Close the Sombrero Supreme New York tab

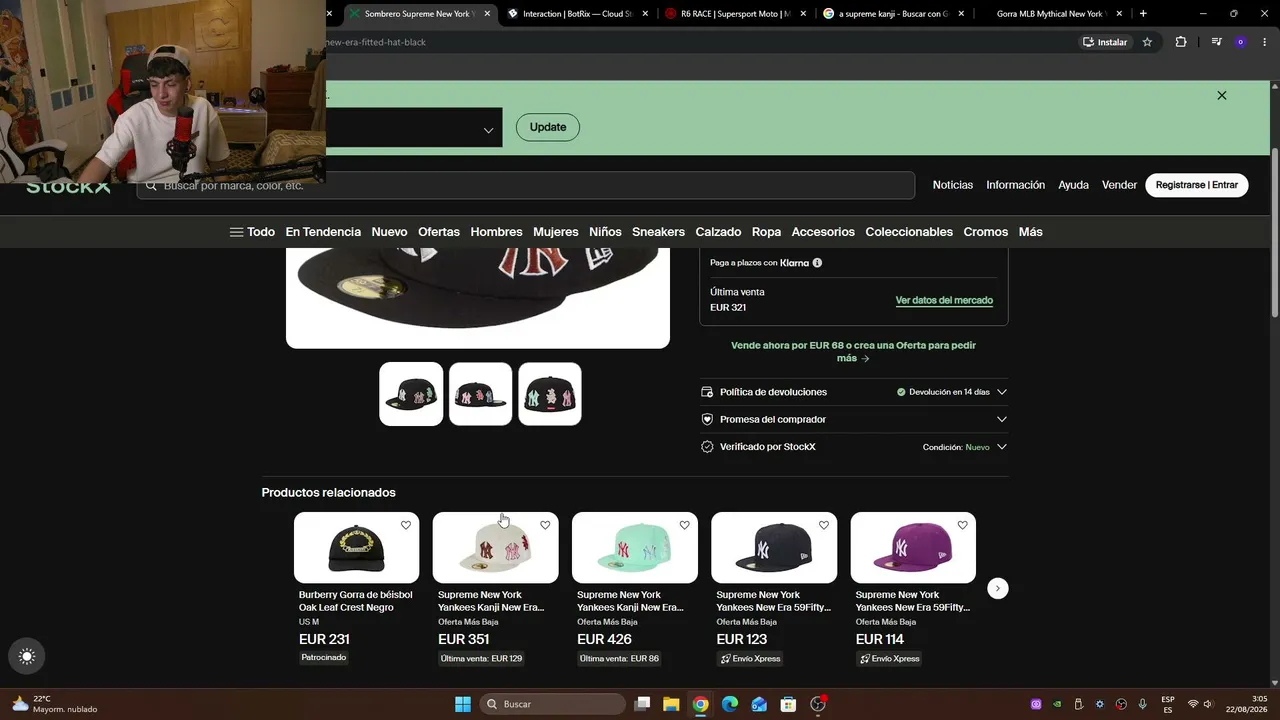tap(488, 14)
